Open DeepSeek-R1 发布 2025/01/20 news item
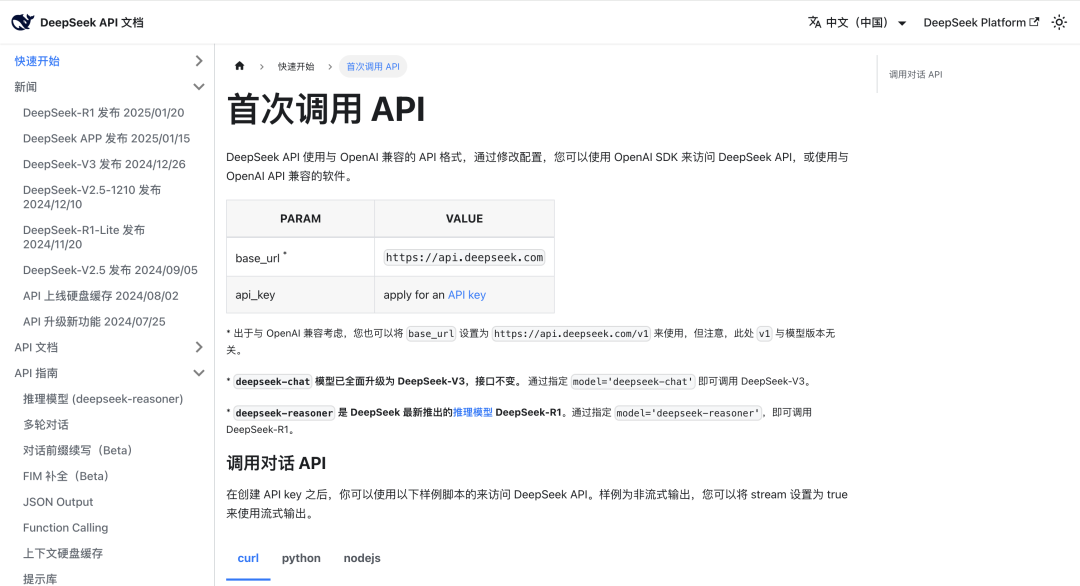 tap(103, 113)
